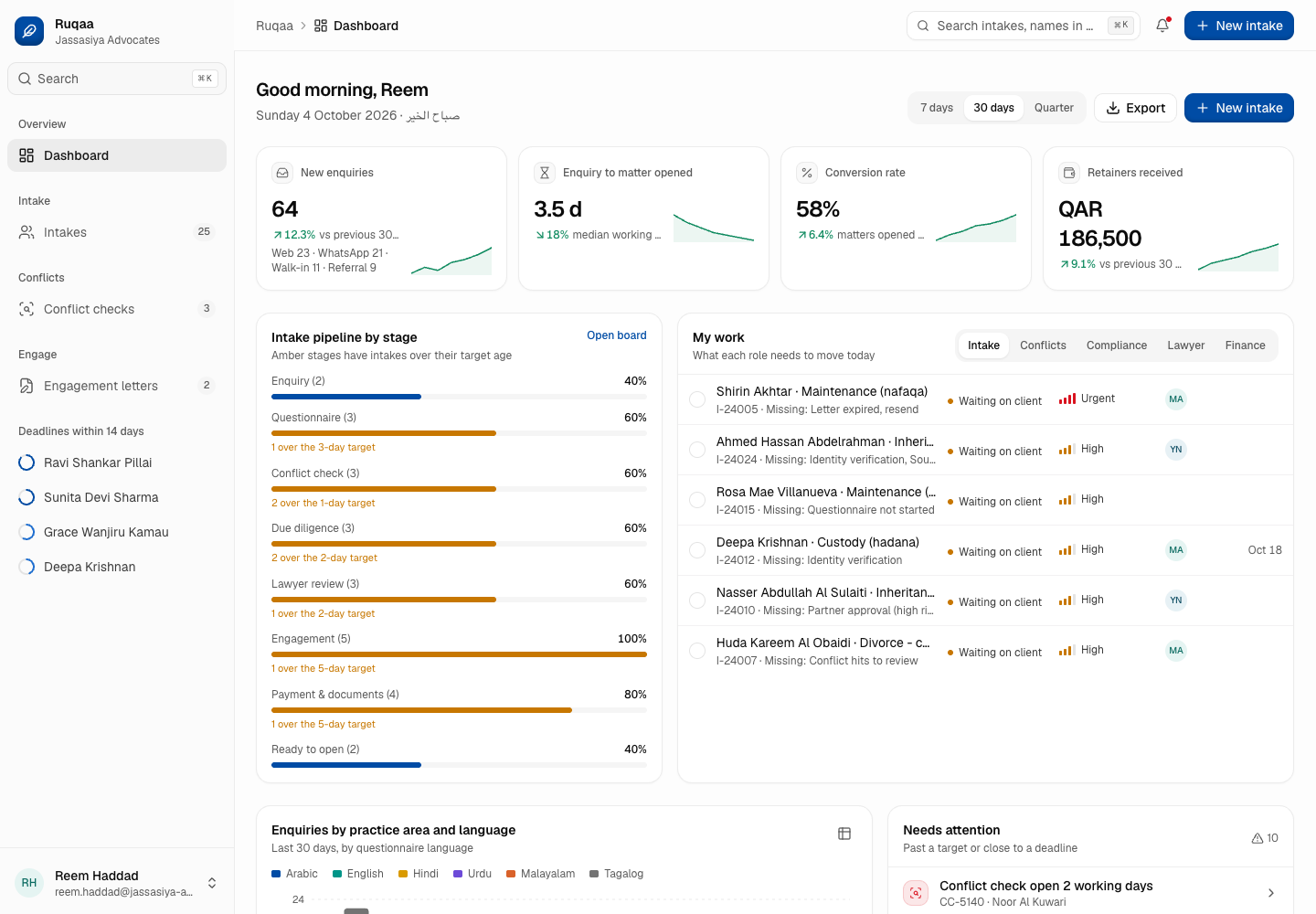Click New intake button in top bar

(x=1239, y=26)
